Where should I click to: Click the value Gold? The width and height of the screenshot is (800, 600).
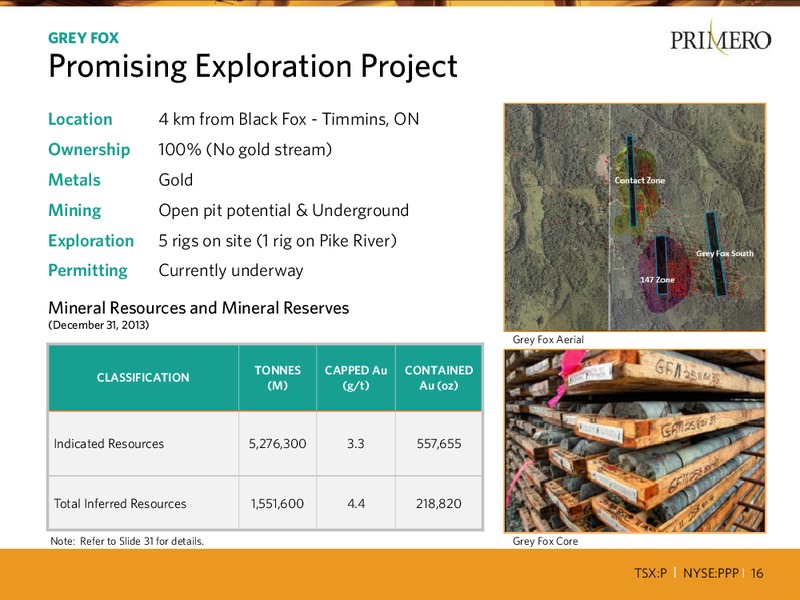(176, 180)
